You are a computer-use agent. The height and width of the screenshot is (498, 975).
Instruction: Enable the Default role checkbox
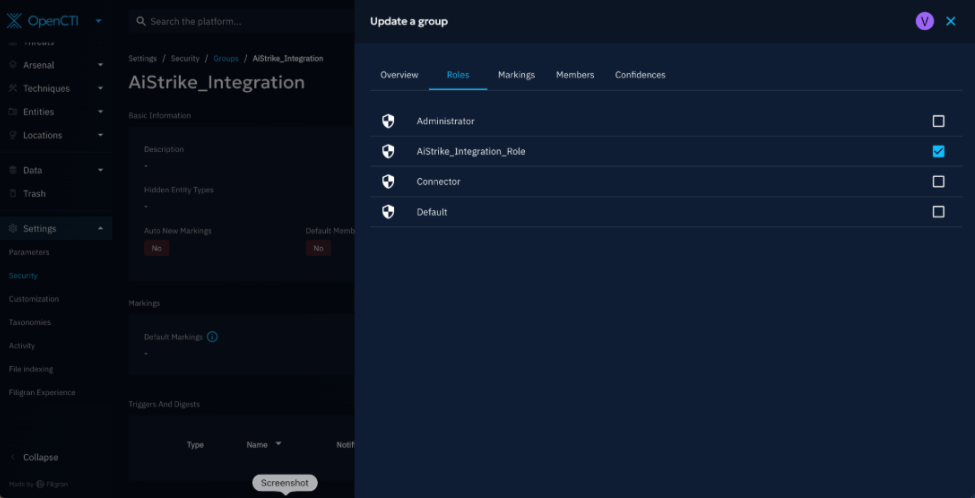pyautogui.click(x=938, y=212)
